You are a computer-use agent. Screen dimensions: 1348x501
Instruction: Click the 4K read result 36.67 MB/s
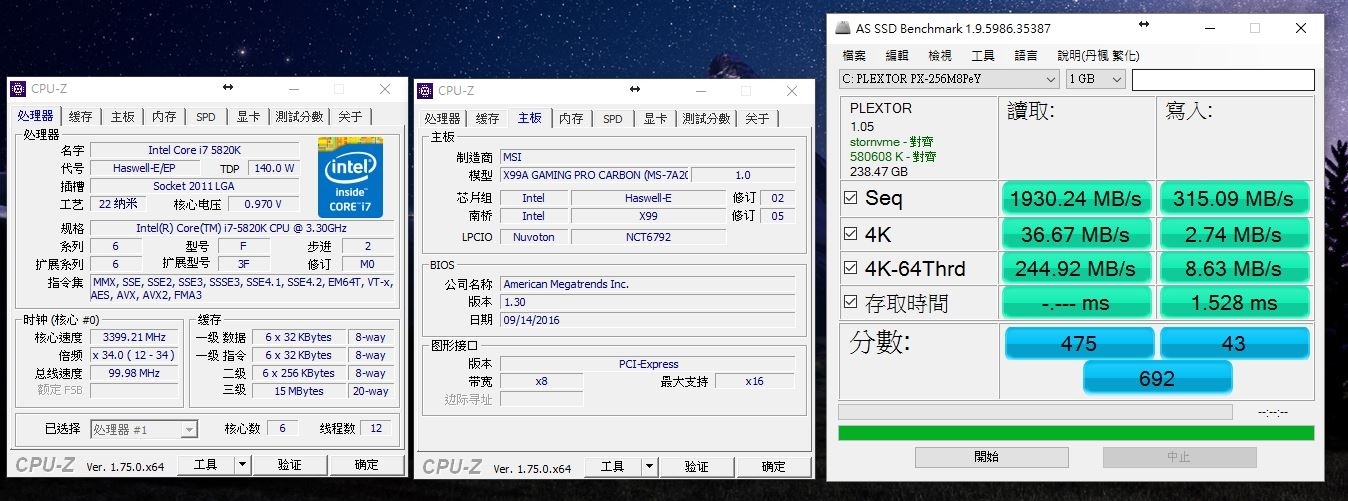[1076, 233]
